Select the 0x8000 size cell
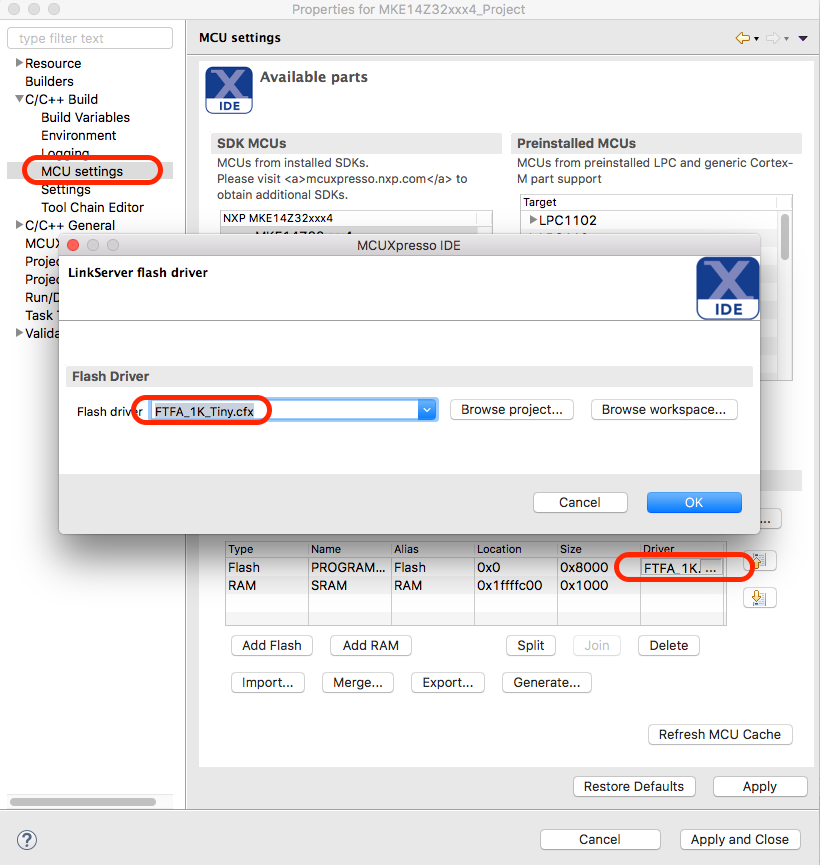820x865 pixels. click(598, 568)
